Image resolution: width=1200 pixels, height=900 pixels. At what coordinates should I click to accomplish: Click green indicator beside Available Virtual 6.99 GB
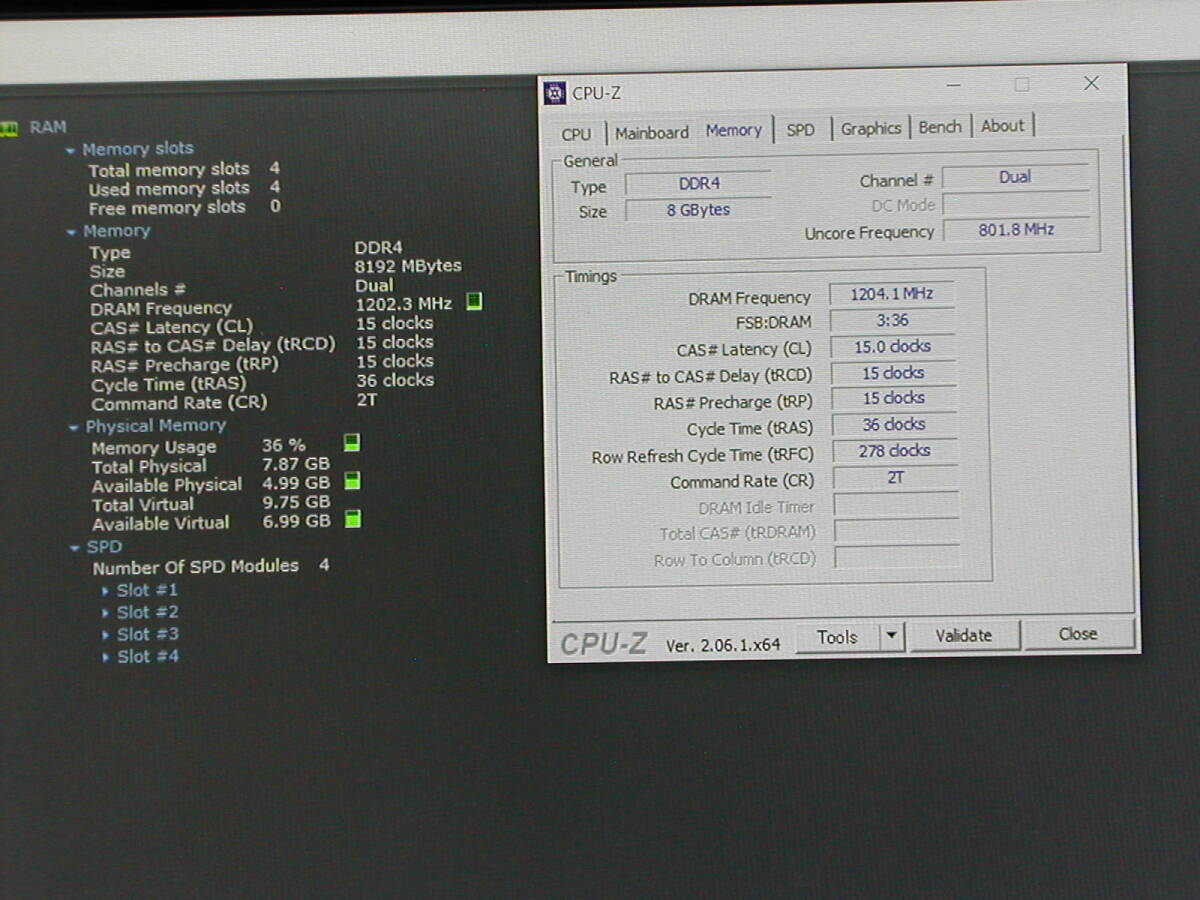352,519
